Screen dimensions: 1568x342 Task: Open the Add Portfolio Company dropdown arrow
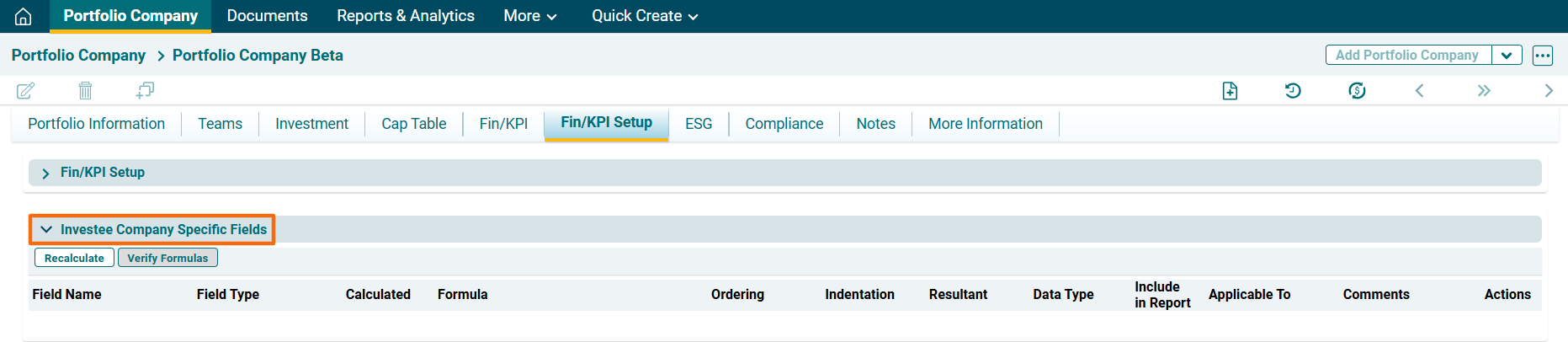[1507, 56]
